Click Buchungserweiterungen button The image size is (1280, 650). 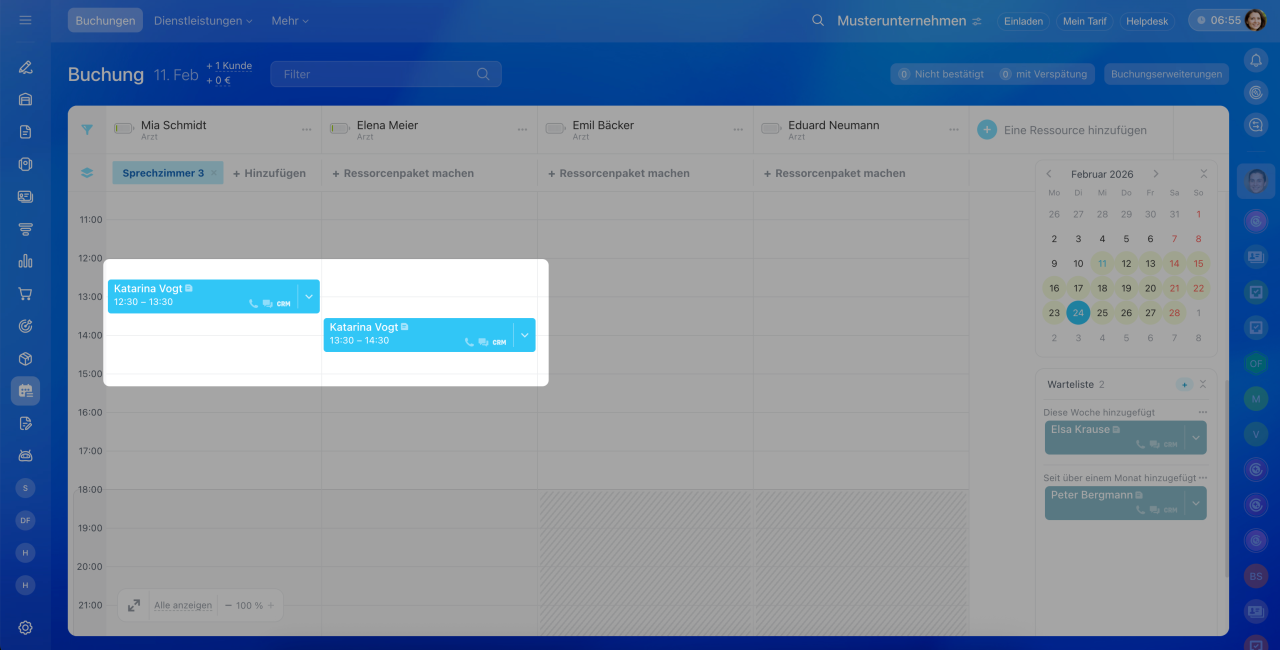pos(1166,74)
